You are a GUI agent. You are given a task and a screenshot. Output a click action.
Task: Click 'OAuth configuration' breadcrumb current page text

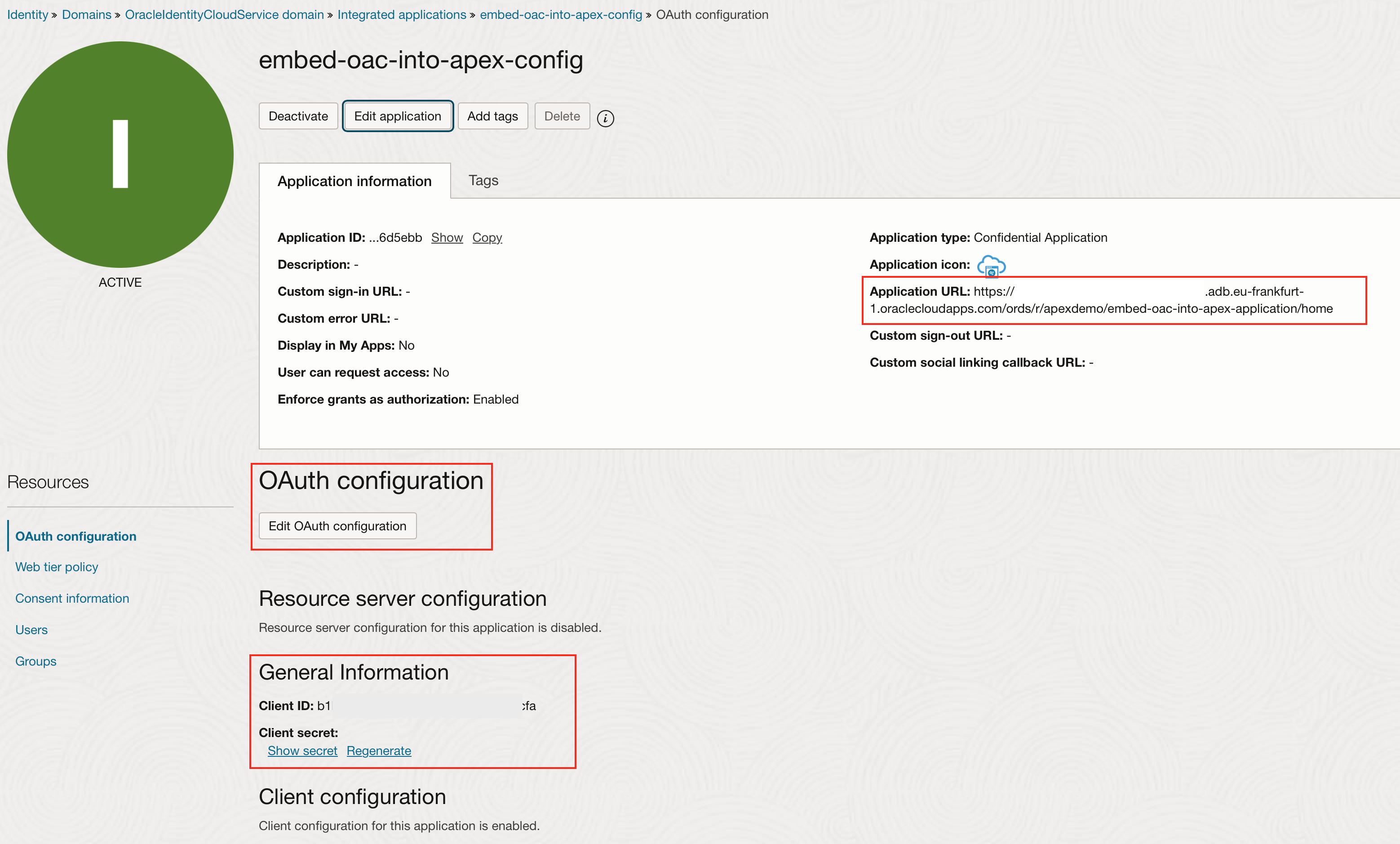(712, 15)
